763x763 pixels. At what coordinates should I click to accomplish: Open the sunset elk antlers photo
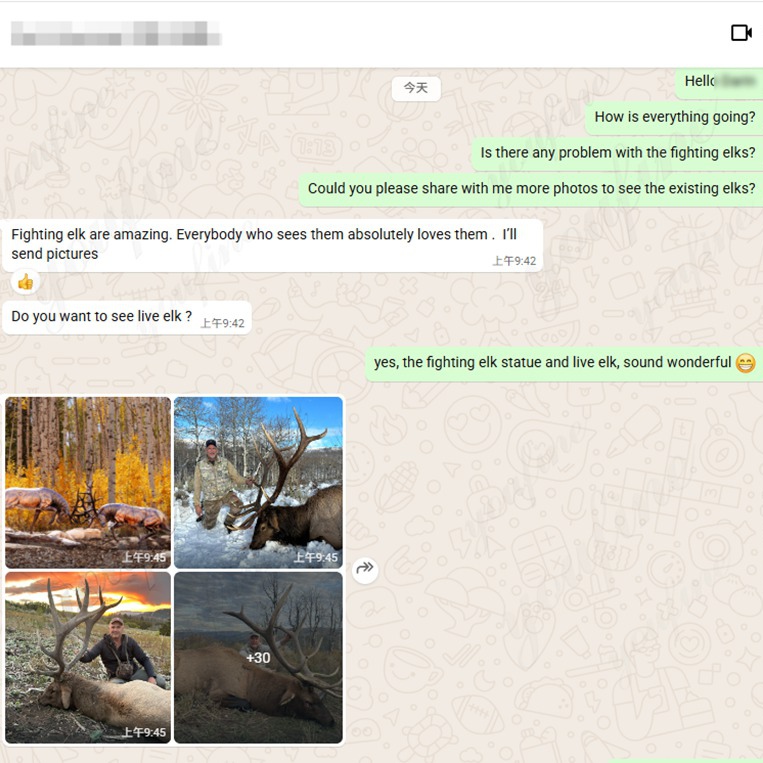point(88,657)
